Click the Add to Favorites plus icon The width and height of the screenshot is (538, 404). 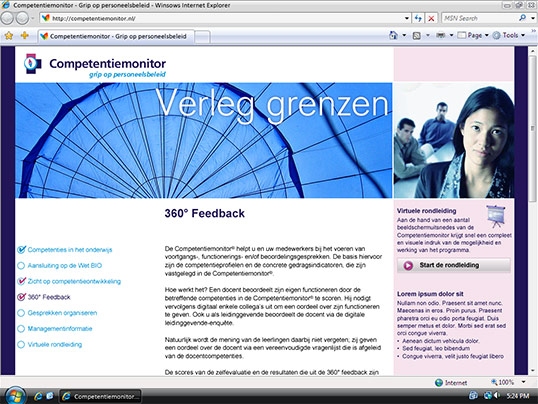coord(24,35)
